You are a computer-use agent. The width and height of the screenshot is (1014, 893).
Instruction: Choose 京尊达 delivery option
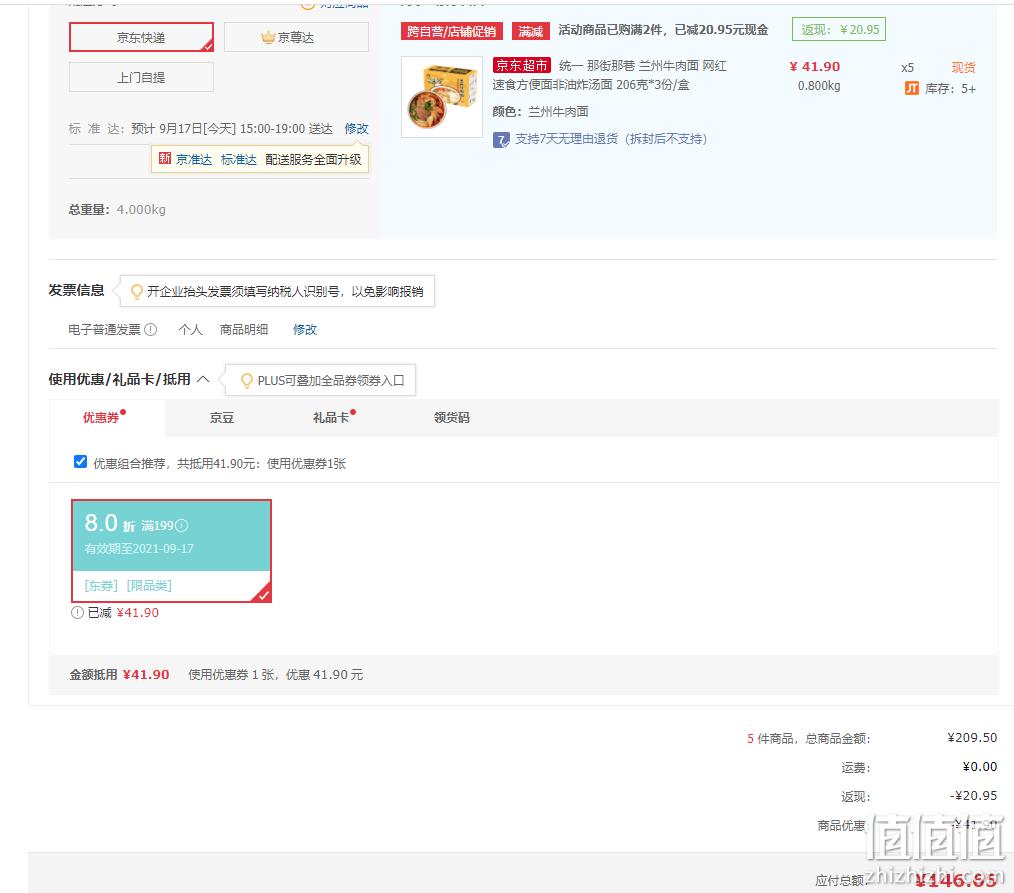296,37
